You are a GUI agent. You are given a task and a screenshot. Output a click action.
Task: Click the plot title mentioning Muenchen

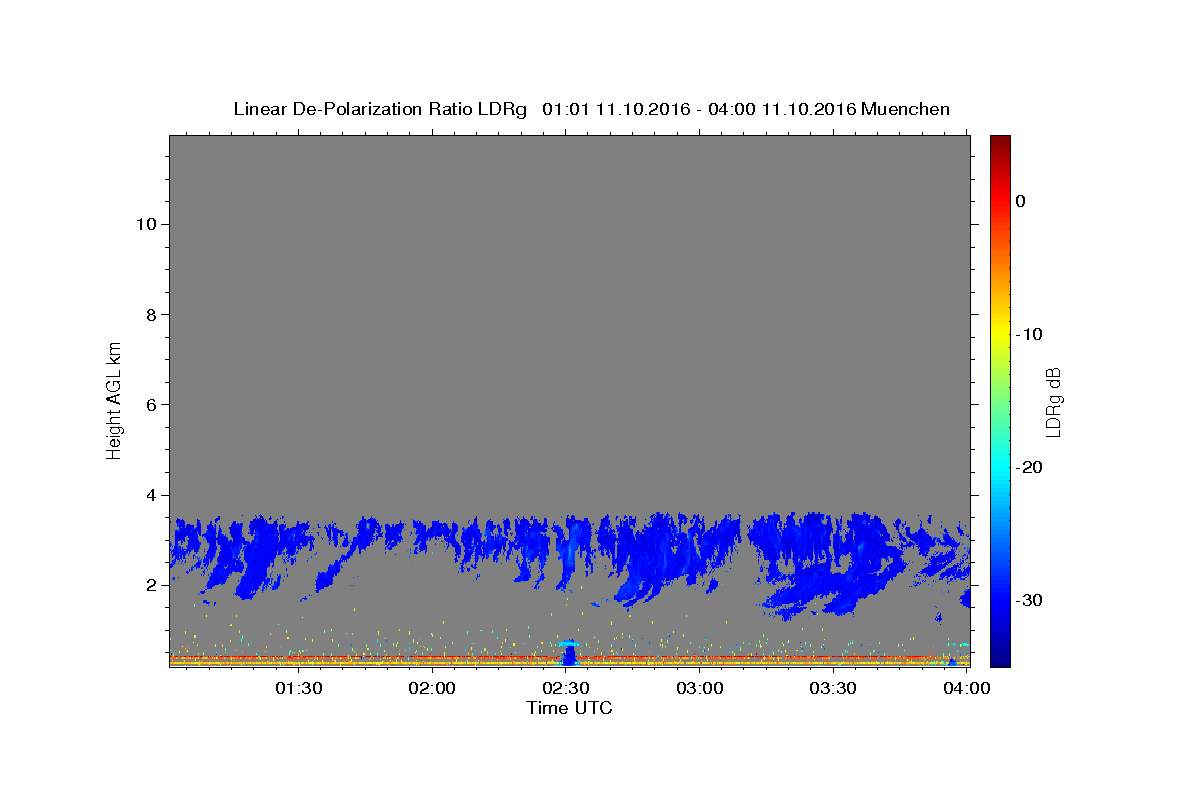point(591,109)
